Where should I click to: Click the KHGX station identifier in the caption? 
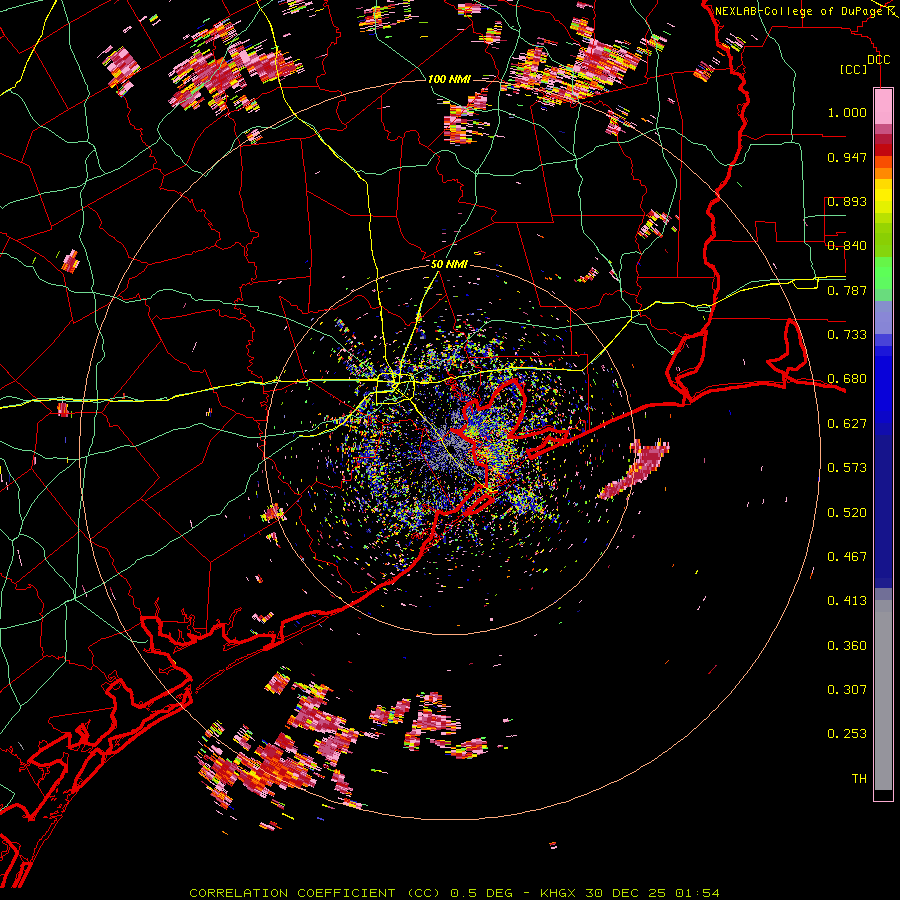(x=558, y=893)
